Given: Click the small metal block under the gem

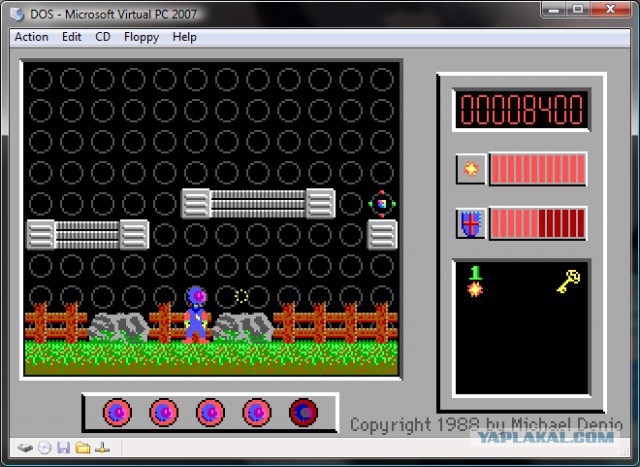Looking at the screenshot, I should pos(382,235).
